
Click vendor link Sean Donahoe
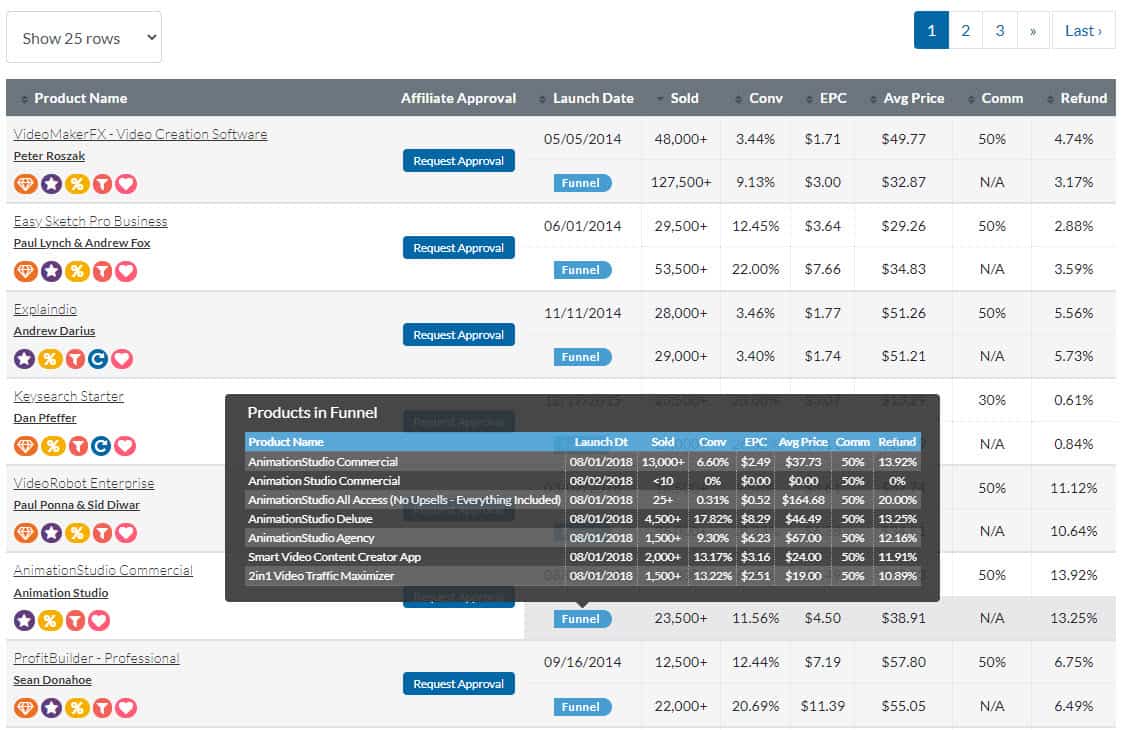[x=52, y=680]
